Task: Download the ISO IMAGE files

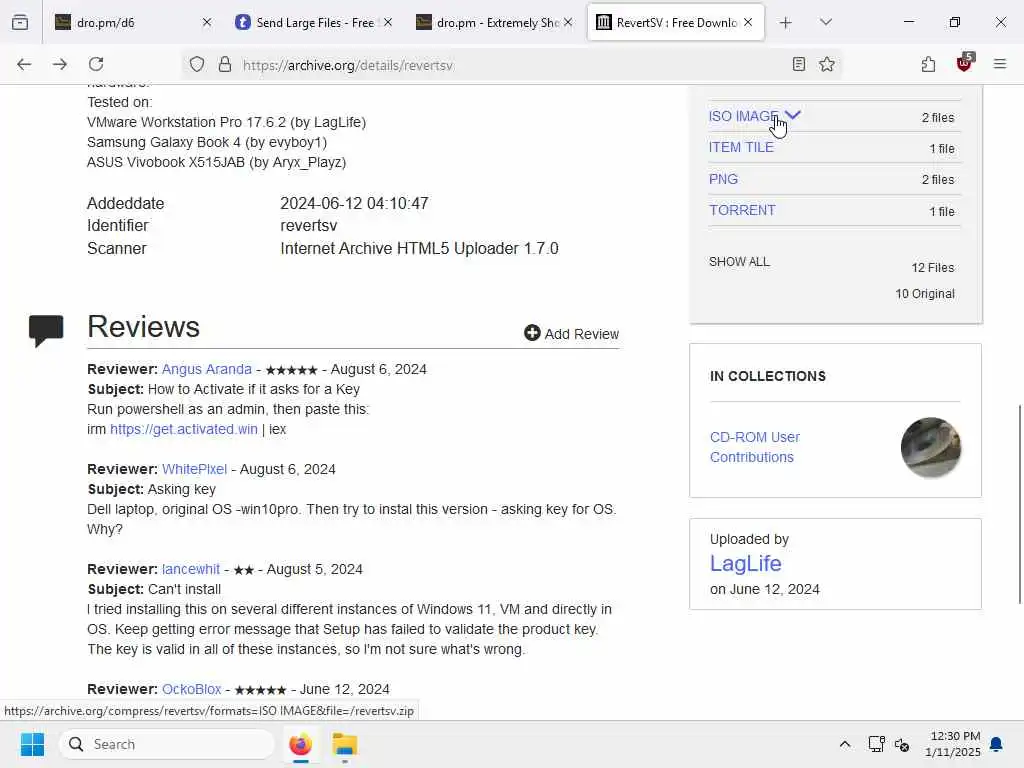Action: [x=743, y=116]
